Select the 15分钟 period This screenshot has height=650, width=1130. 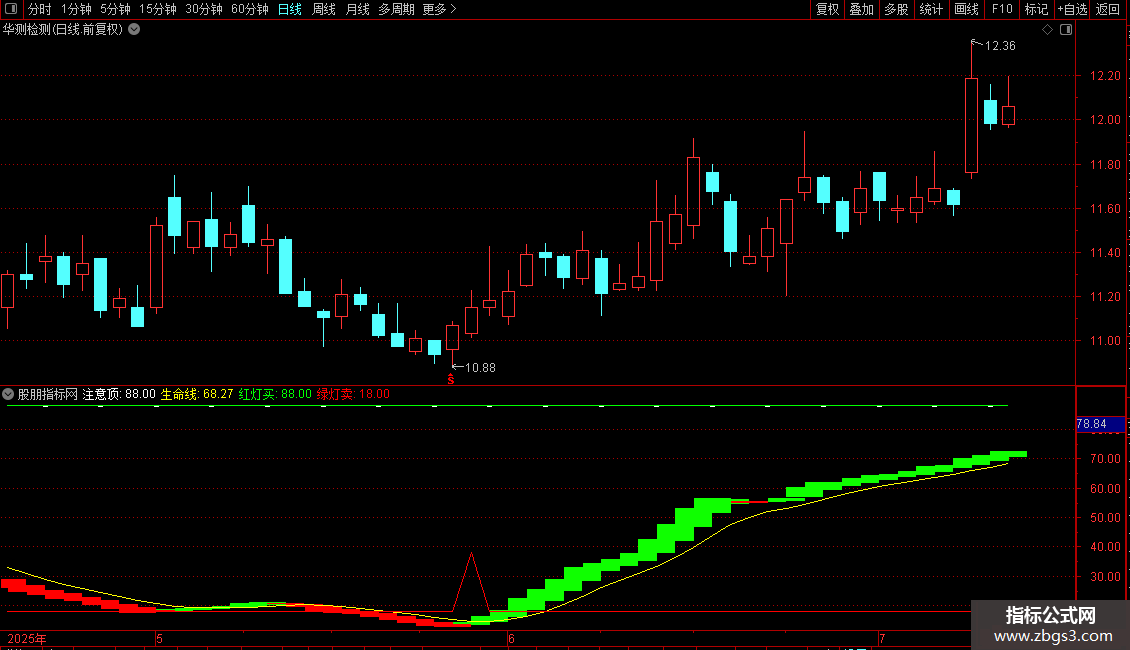click(158, 9)
